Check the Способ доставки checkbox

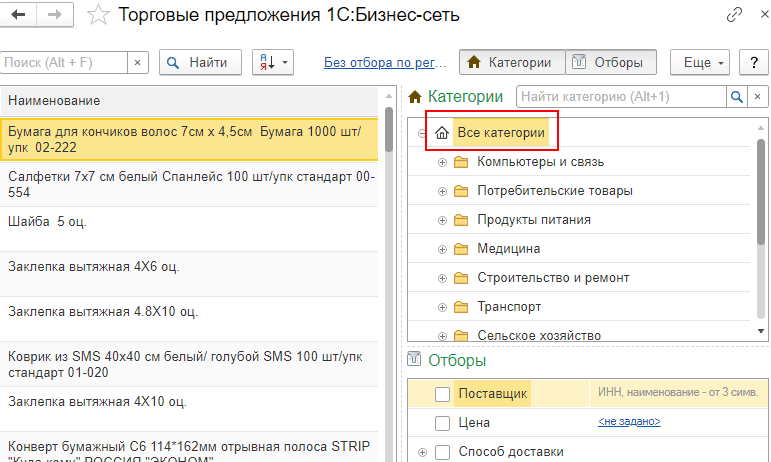pos(442,452)
